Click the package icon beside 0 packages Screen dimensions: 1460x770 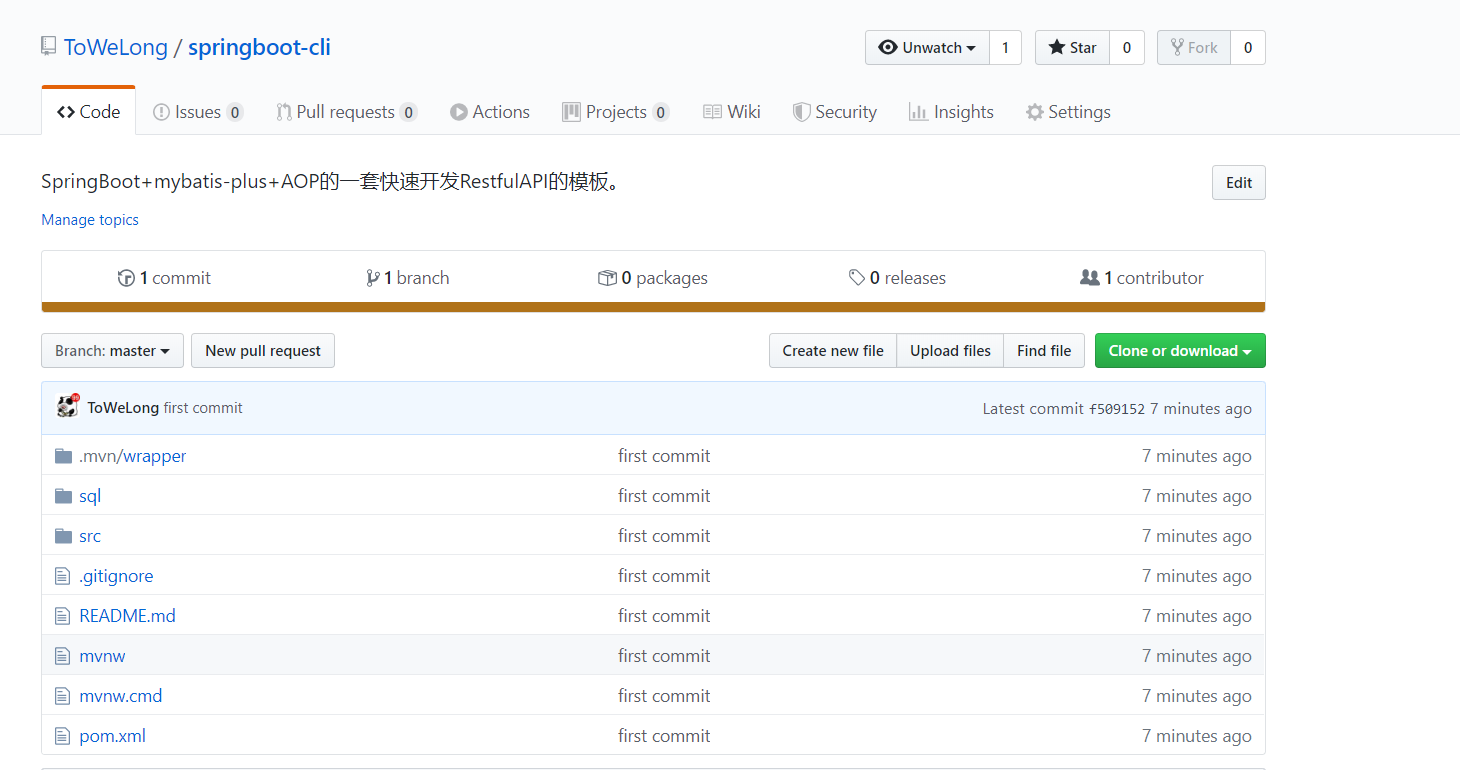pyautogui.click(x=606, y=278)
